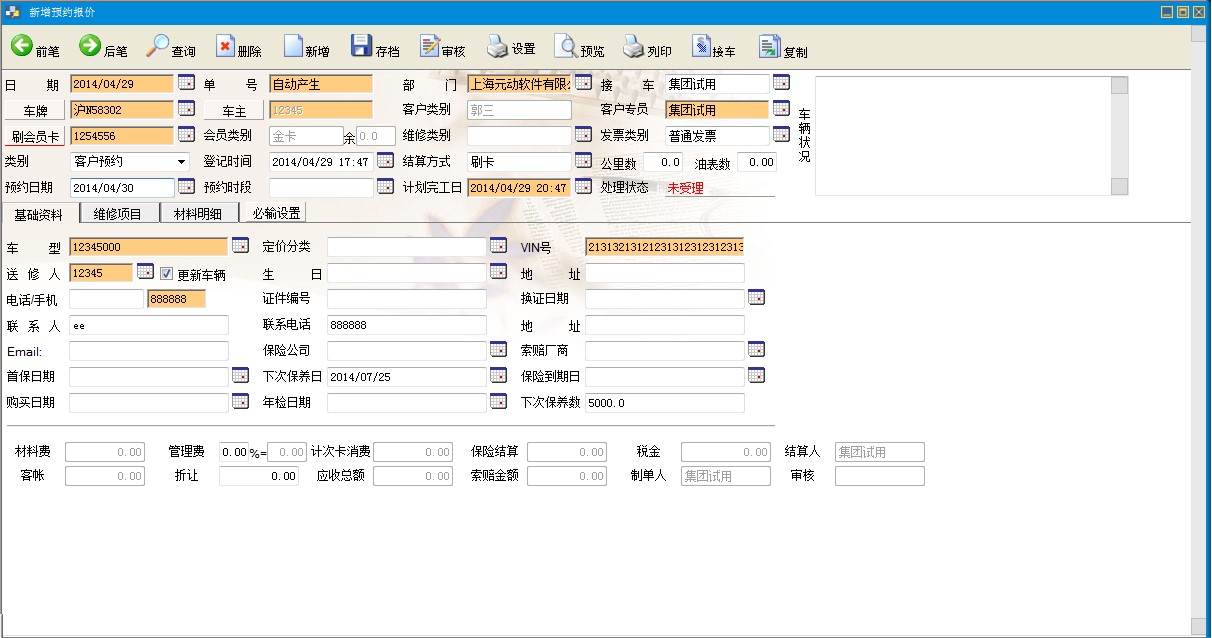Save the record using 存档
Image resolution: width=1212 pixels, height=638 pixels.
(362, 46)
